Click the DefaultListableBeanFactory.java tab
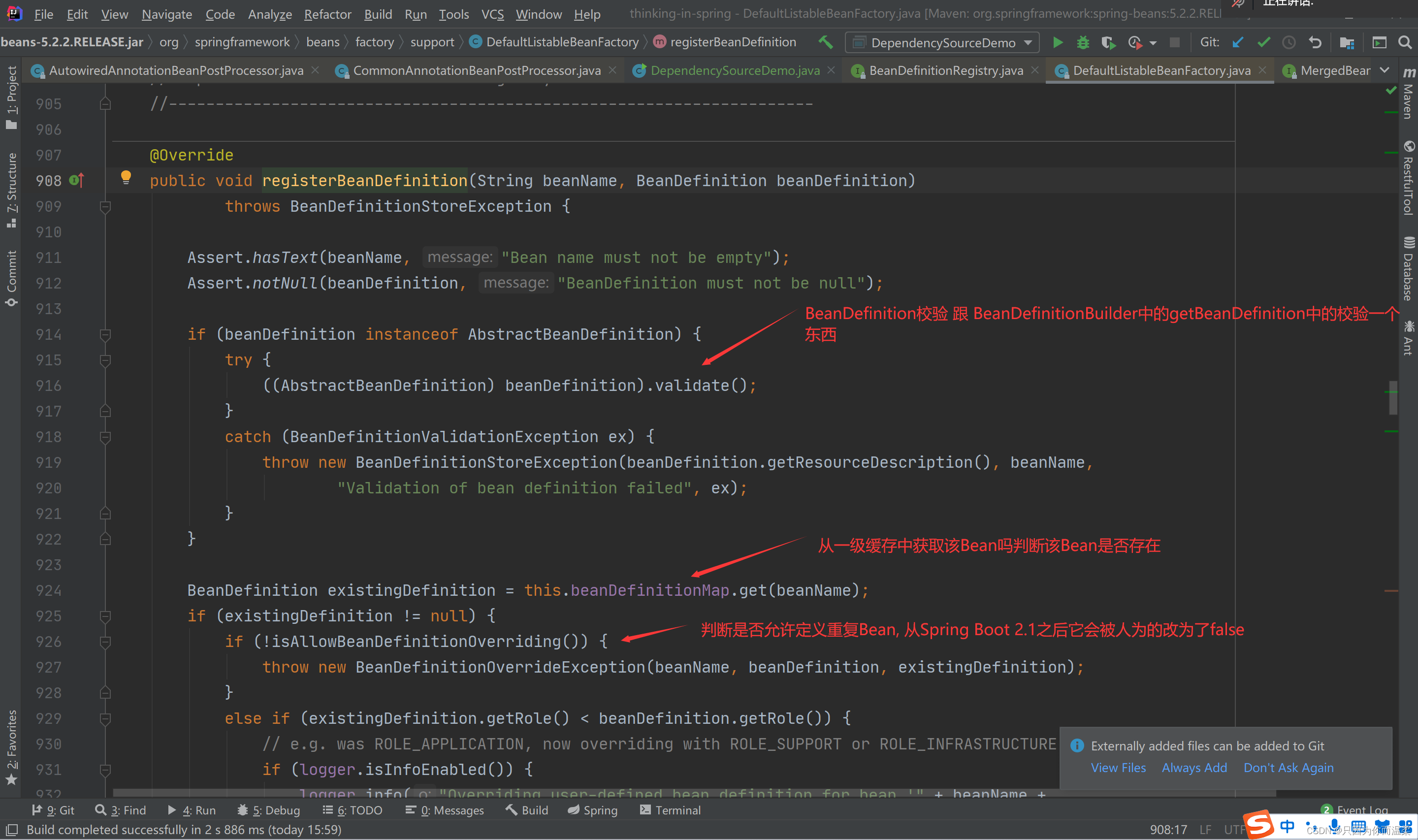This screenshot has height=840, width=1418. (1162, 71)
